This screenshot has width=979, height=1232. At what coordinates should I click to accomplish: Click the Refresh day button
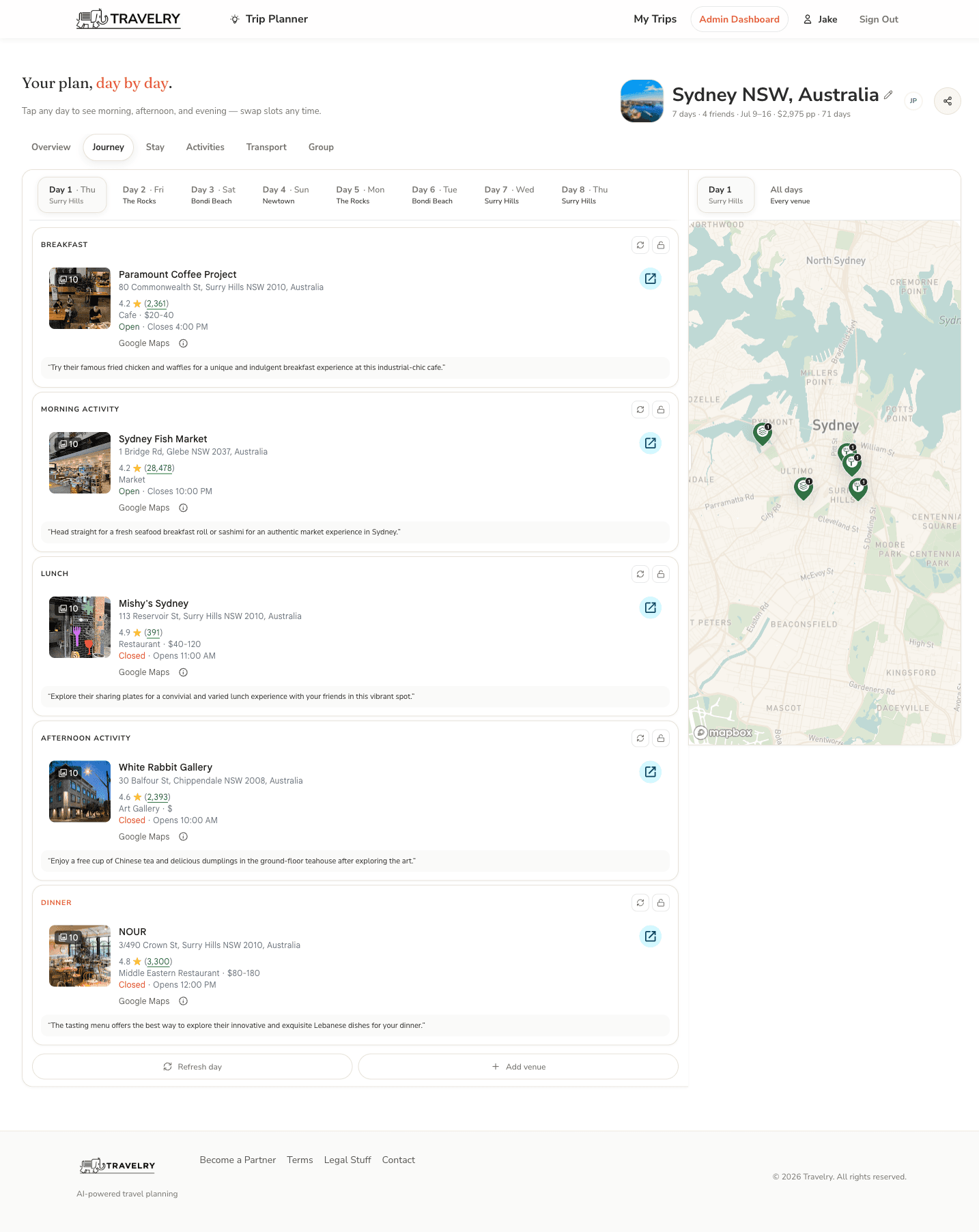[x=193, y=1067]
